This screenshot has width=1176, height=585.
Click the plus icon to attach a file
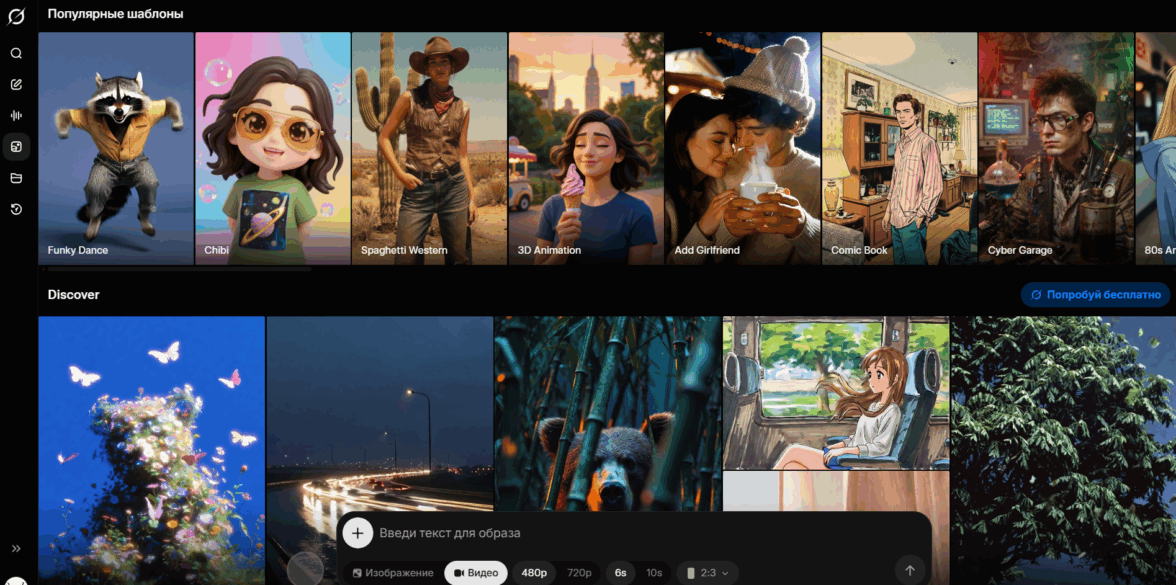(357, 533)
